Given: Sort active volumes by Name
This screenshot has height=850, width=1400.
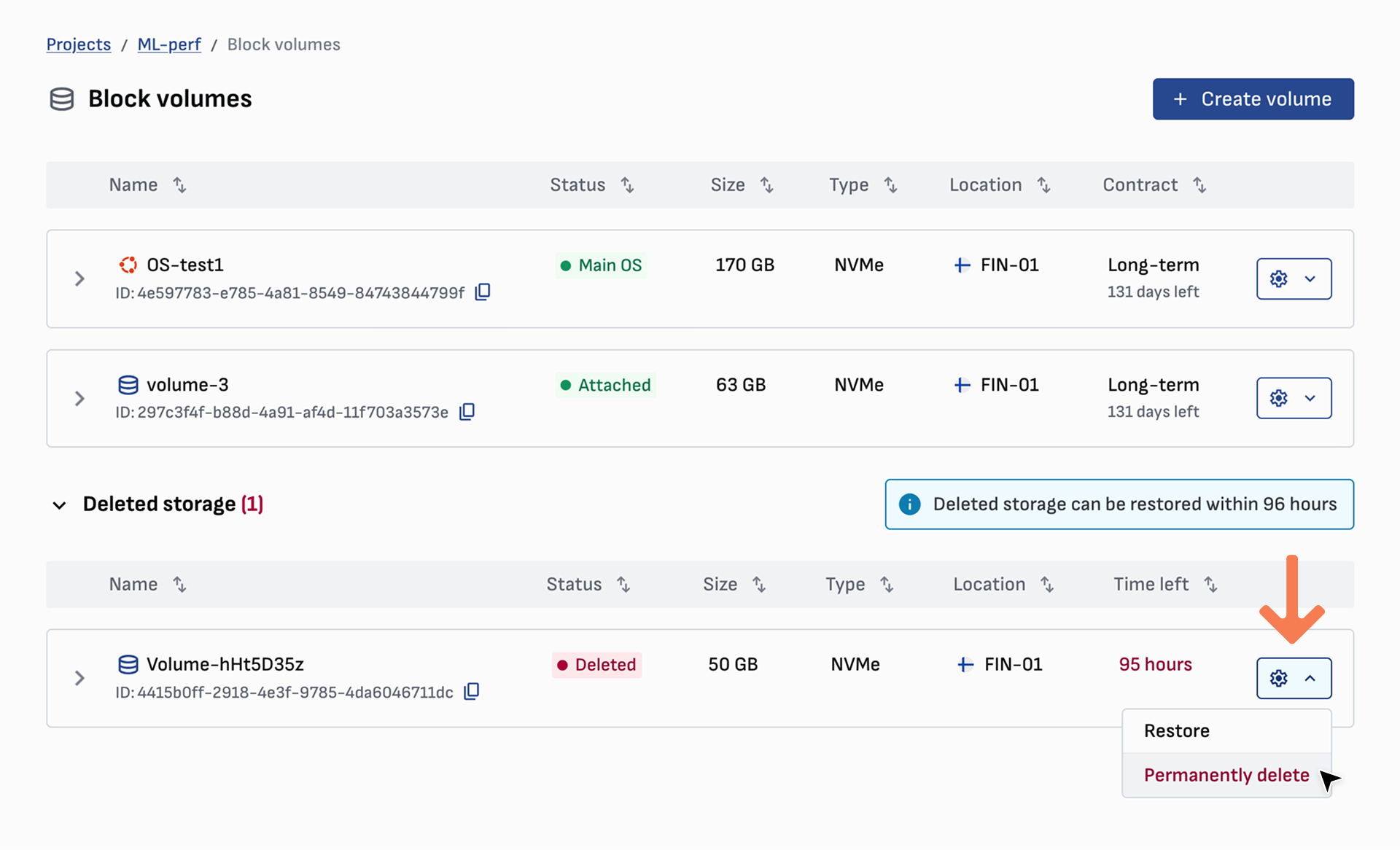Looking at the screenshot, I should tap(179, 185).
